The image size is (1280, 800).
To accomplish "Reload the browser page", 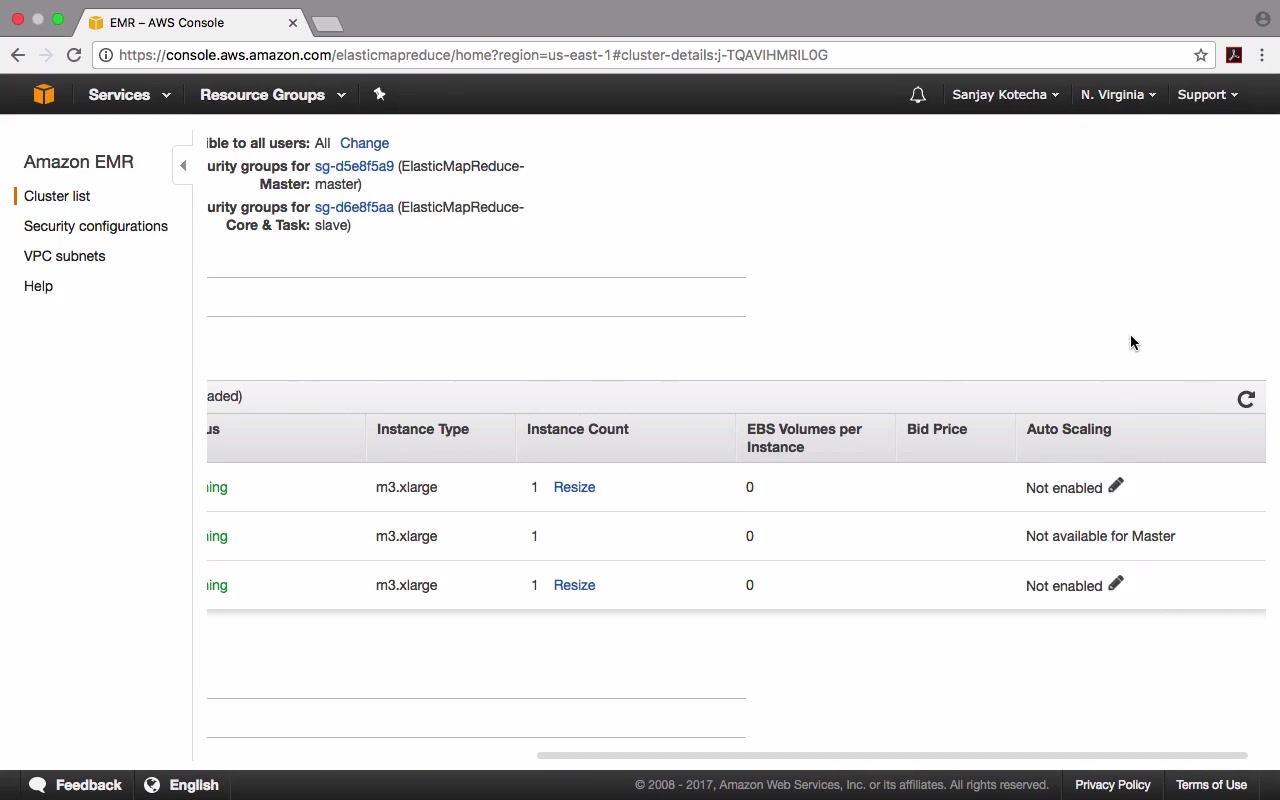I will 73,55.
